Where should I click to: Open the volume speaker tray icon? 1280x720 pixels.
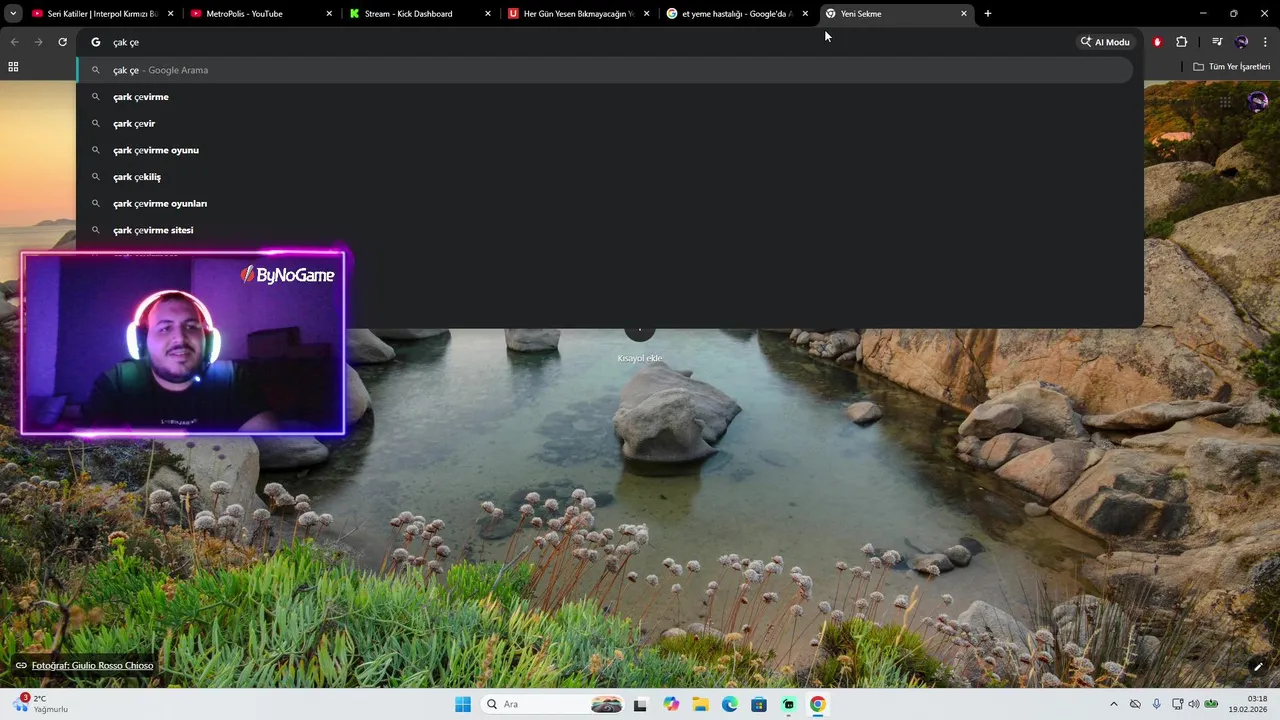(x=1193, y=704)
